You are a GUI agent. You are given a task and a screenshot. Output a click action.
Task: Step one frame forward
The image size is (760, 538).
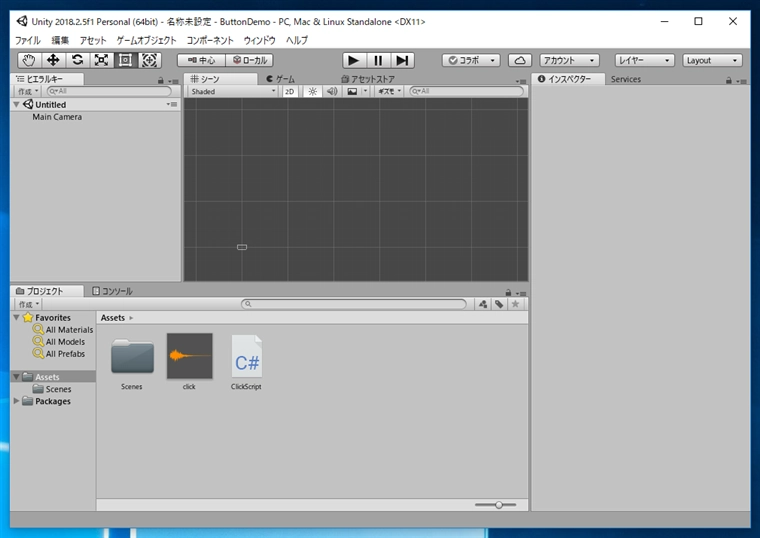coord(402,60)
